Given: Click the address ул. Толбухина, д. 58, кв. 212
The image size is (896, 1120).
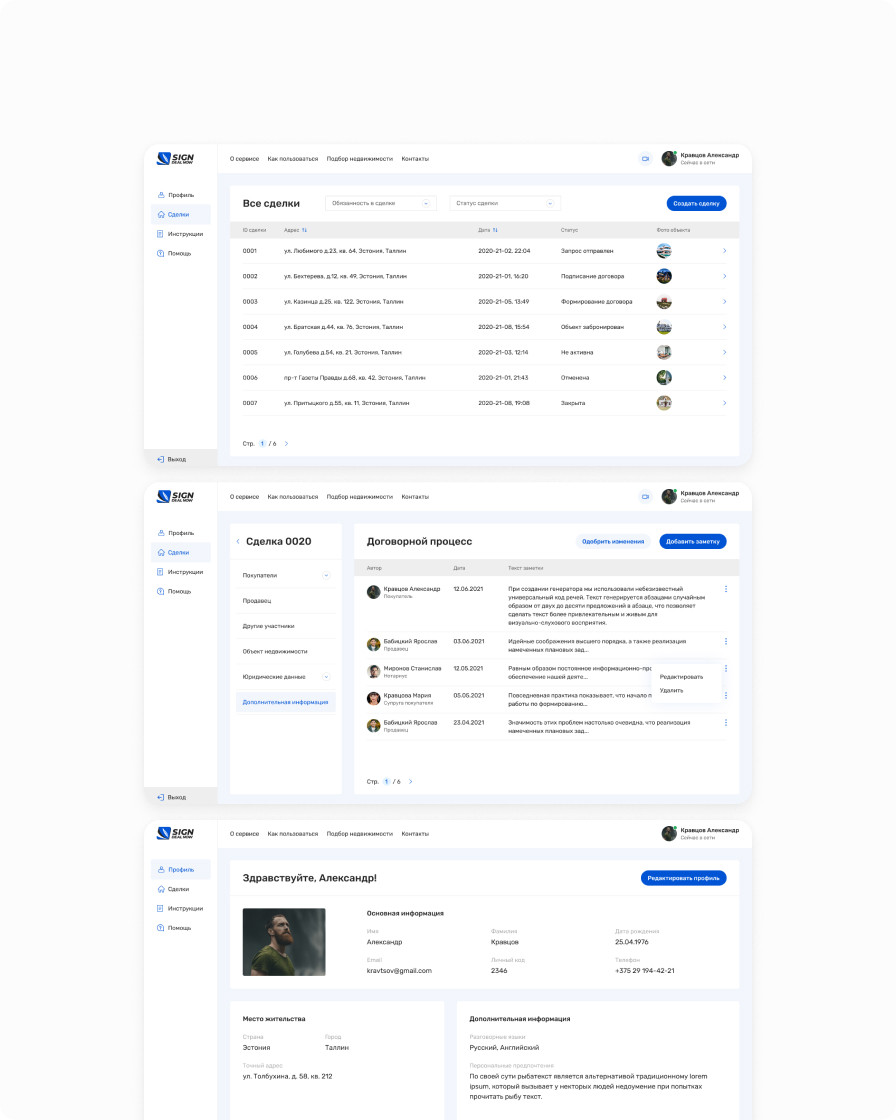Looking at the screenshot, I should click(x=287, y=1076).
